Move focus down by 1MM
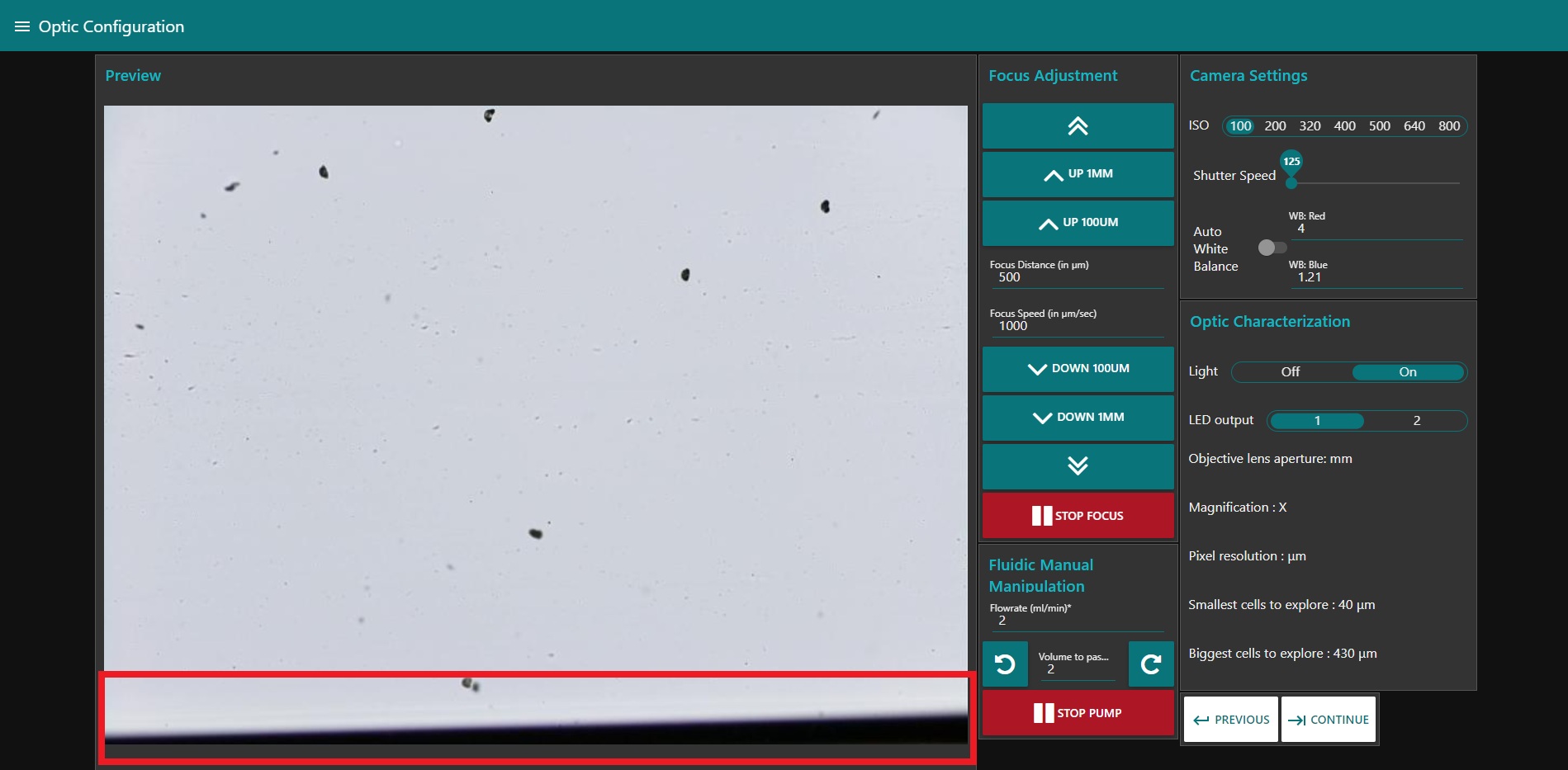1568x770 pixels. pos(1078,418)
